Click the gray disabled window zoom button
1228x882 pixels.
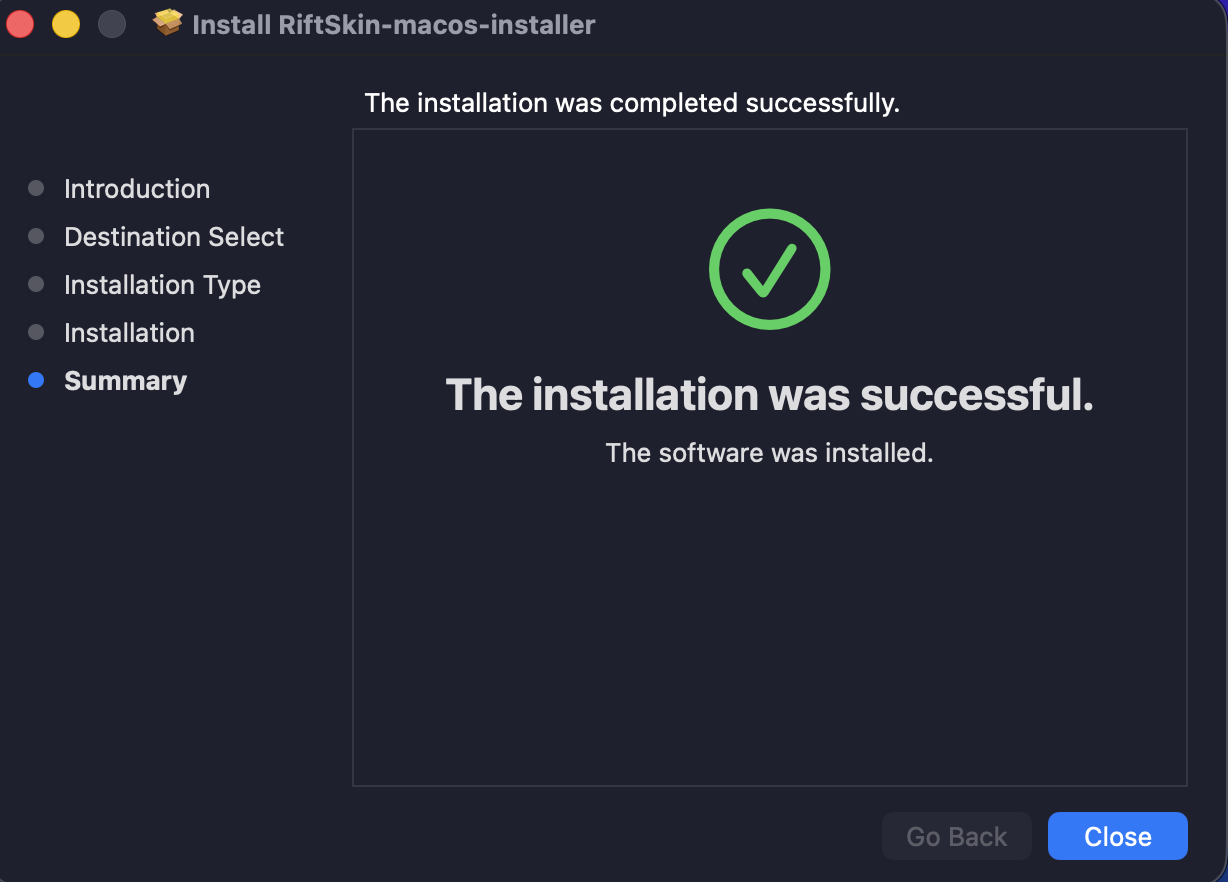pos(112,23)
